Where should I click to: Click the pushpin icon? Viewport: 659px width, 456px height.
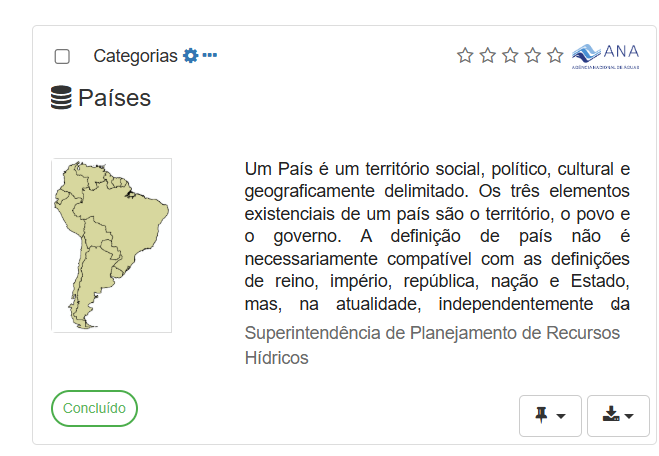(x=541, y=415)
